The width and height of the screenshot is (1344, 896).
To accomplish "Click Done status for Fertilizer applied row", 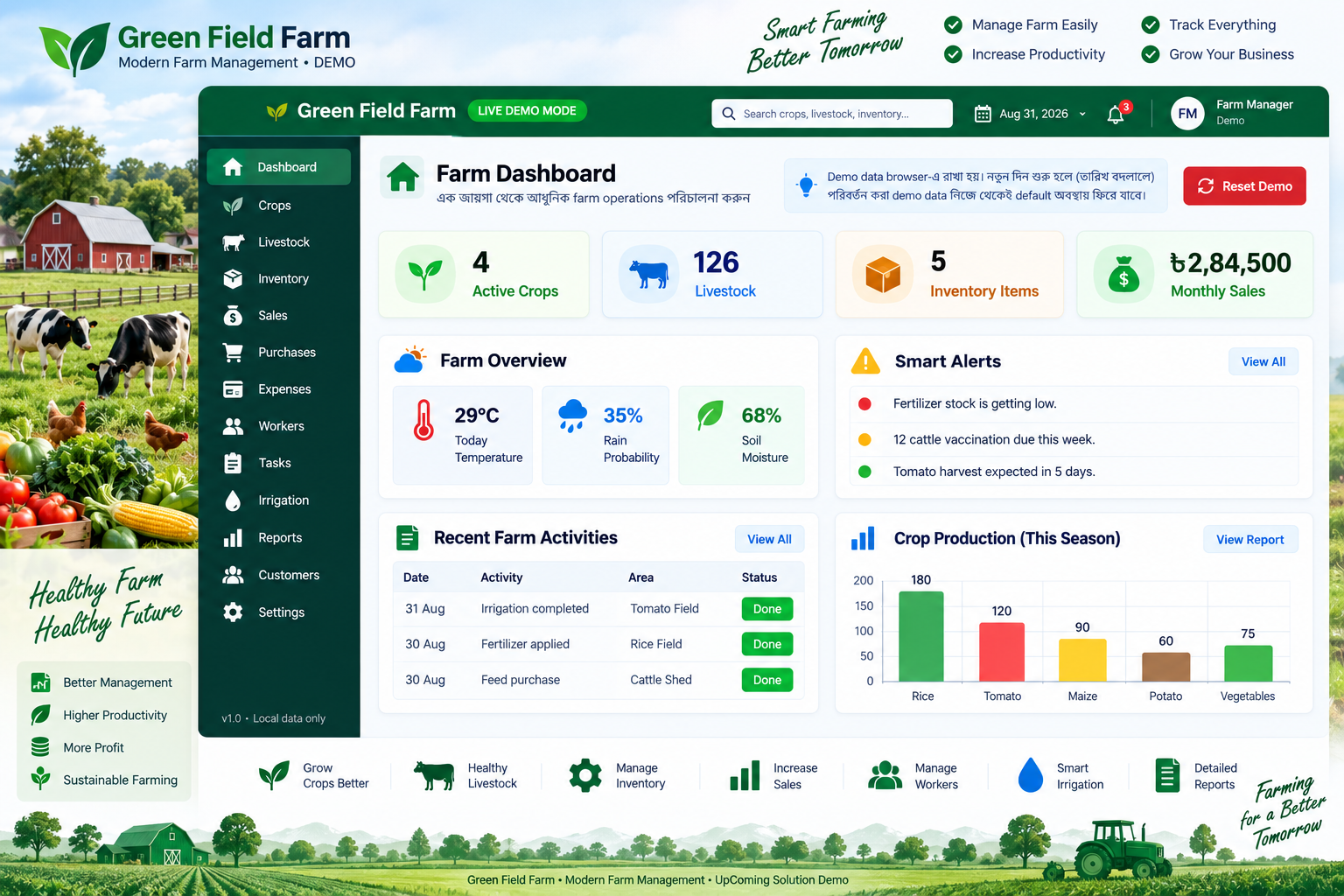I will click(767, 644).
